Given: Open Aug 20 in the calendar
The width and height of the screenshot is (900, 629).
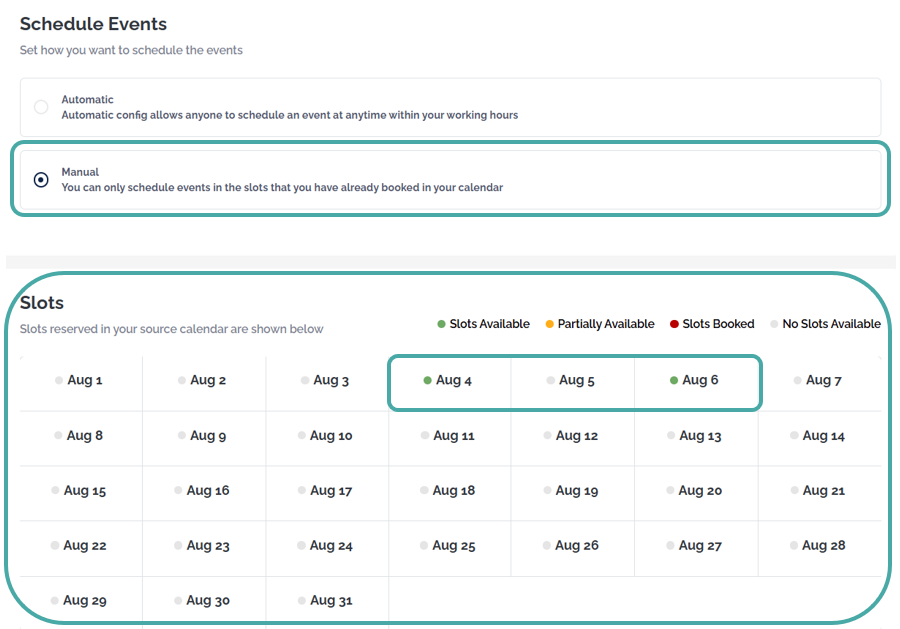Looking at the screenshot, I should [695, 491].
